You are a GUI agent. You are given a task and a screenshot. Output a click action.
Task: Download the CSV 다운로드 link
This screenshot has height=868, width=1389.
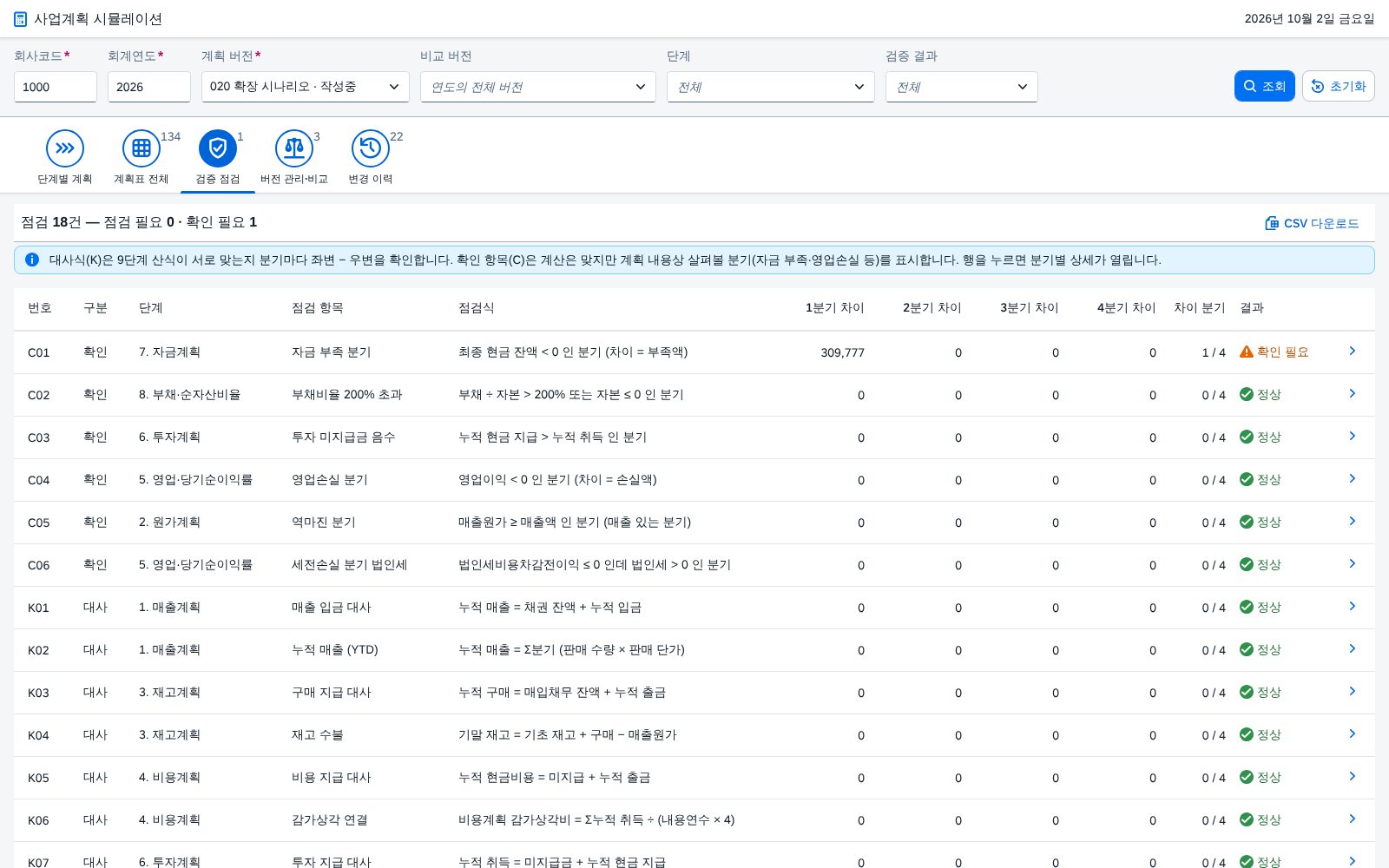pos(1312,223)
